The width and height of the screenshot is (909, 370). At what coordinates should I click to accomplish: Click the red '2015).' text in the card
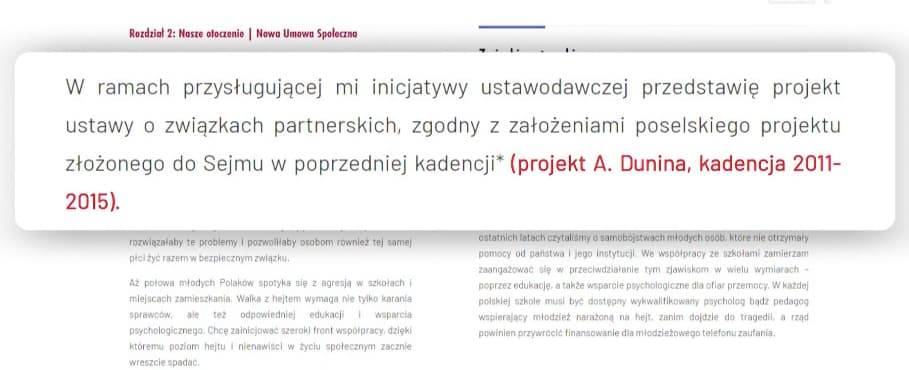coord(93,202)
